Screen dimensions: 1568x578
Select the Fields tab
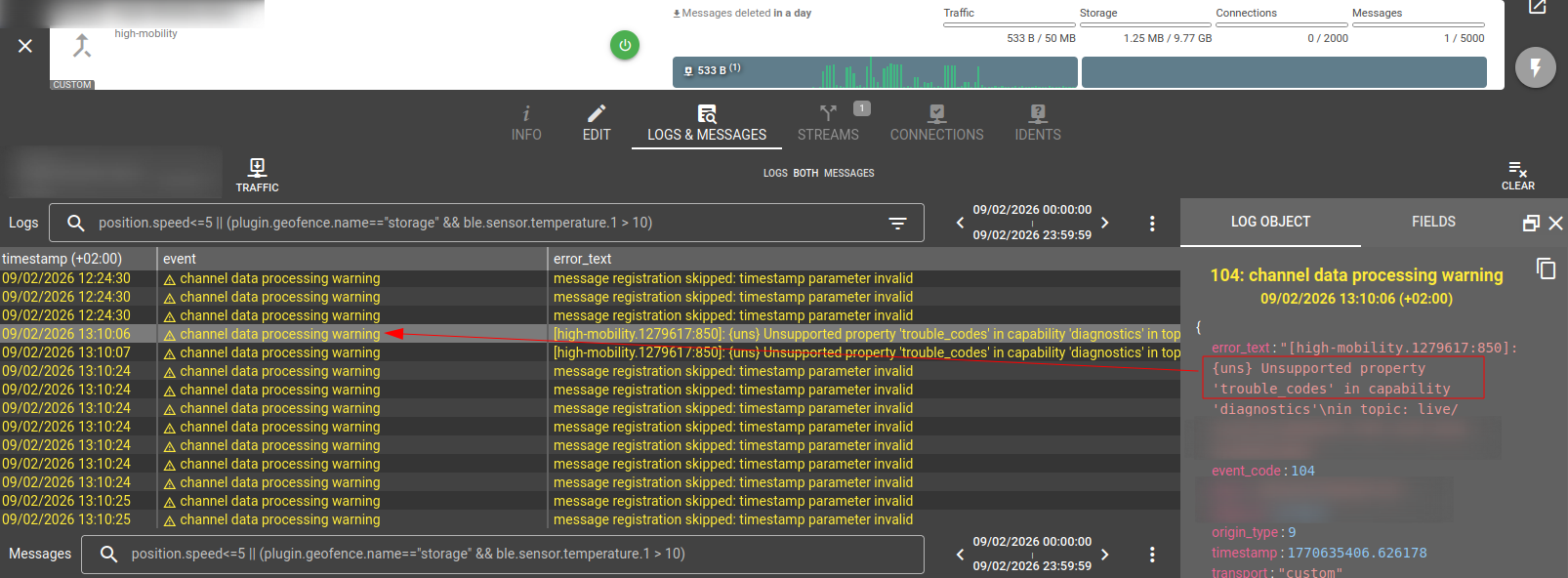coord(1432,222)
